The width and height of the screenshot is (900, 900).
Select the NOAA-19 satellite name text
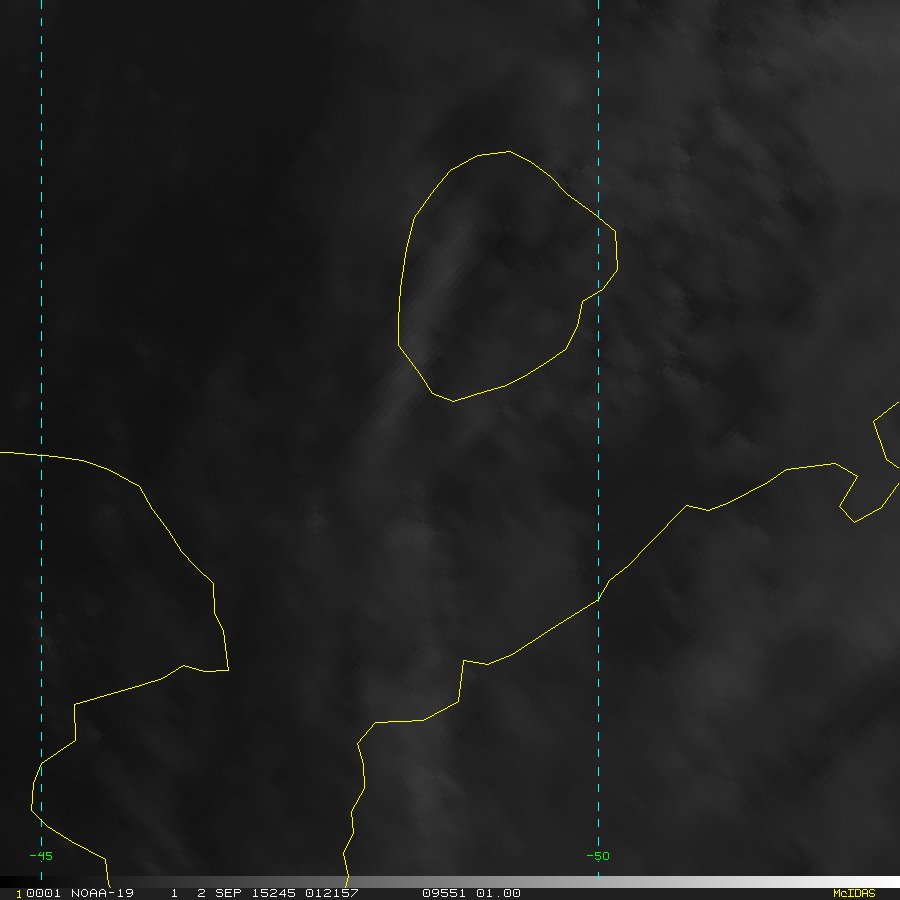tap(102, 893)
